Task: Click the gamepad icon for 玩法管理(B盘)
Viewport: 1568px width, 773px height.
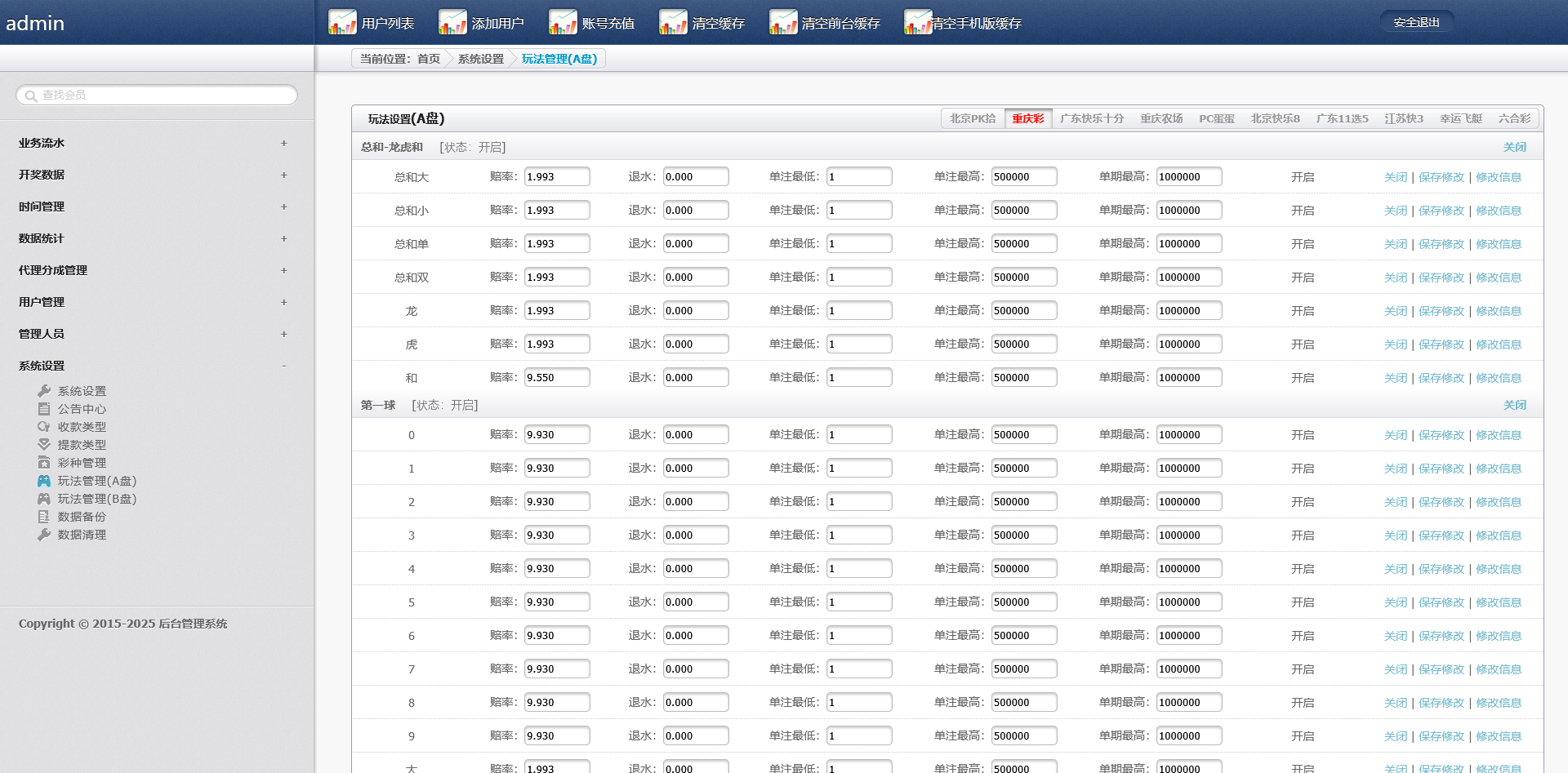Action: coord(44,499)
